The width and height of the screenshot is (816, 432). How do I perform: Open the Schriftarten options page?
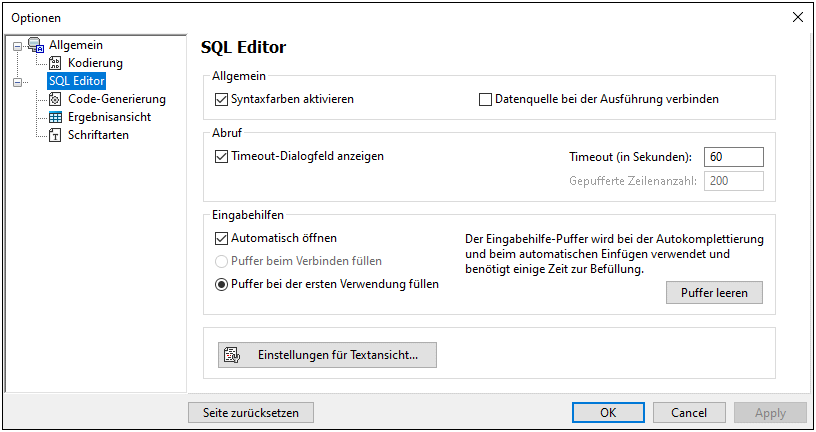(98, 135)
